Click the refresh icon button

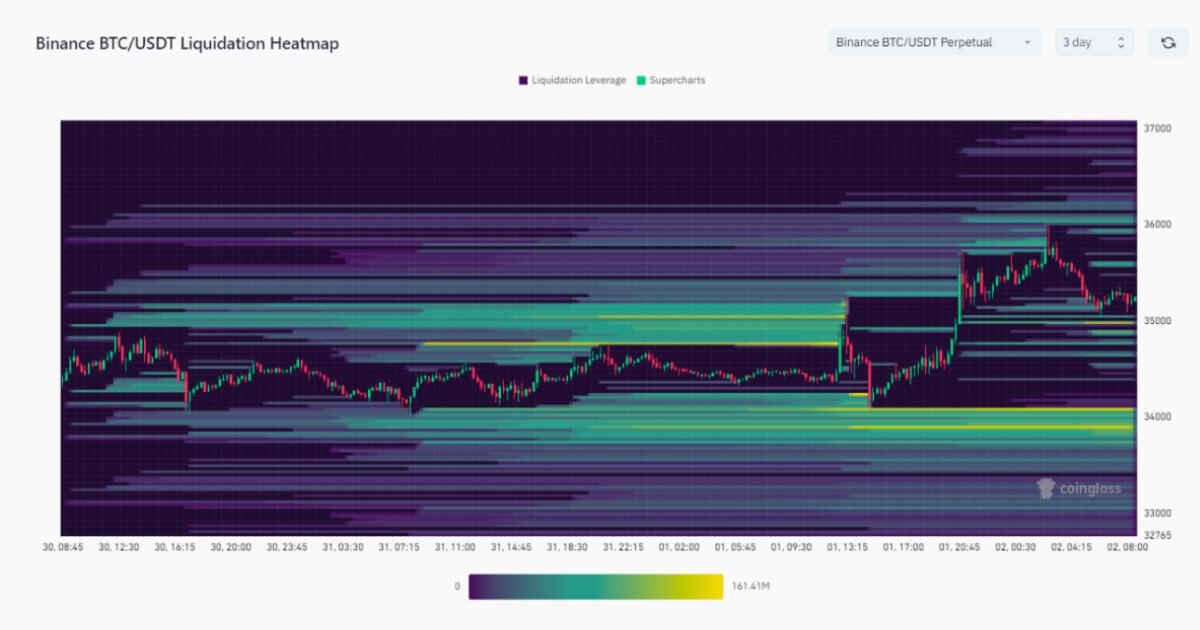coord(1167,43)
